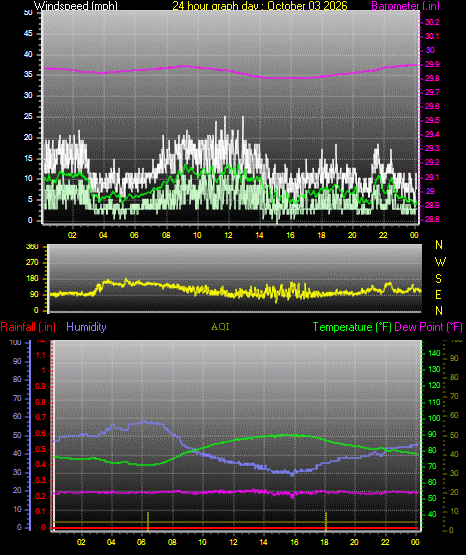The image size is (466, 555).
Task: Click the "270" wind direction axis value
Action: [32, 263]
